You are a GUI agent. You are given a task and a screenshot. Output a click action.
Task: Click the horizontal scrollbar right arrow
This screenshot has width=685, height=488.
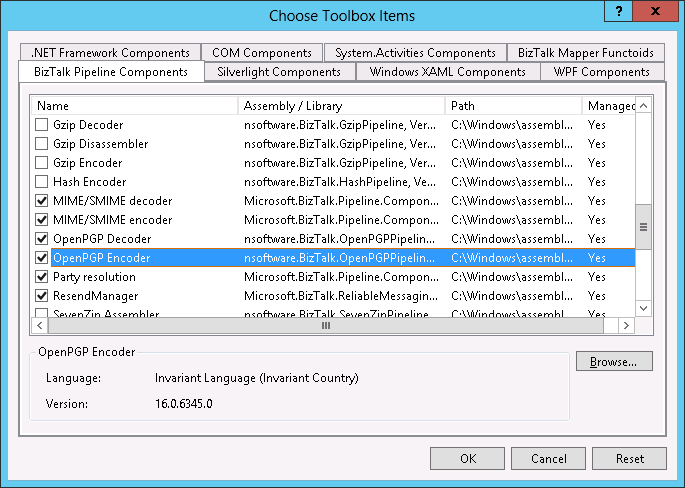pos(626,325)
